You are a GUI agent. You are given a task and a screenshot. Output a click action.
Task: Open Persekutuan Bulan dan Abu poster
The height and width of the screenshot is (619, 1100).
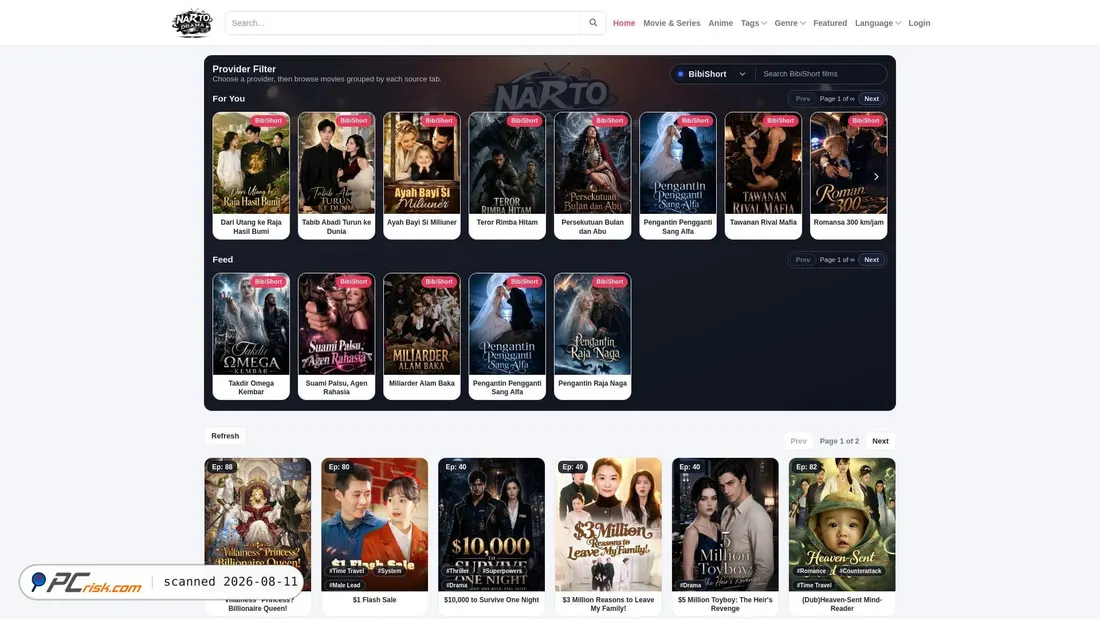click(x=593, y=163)
